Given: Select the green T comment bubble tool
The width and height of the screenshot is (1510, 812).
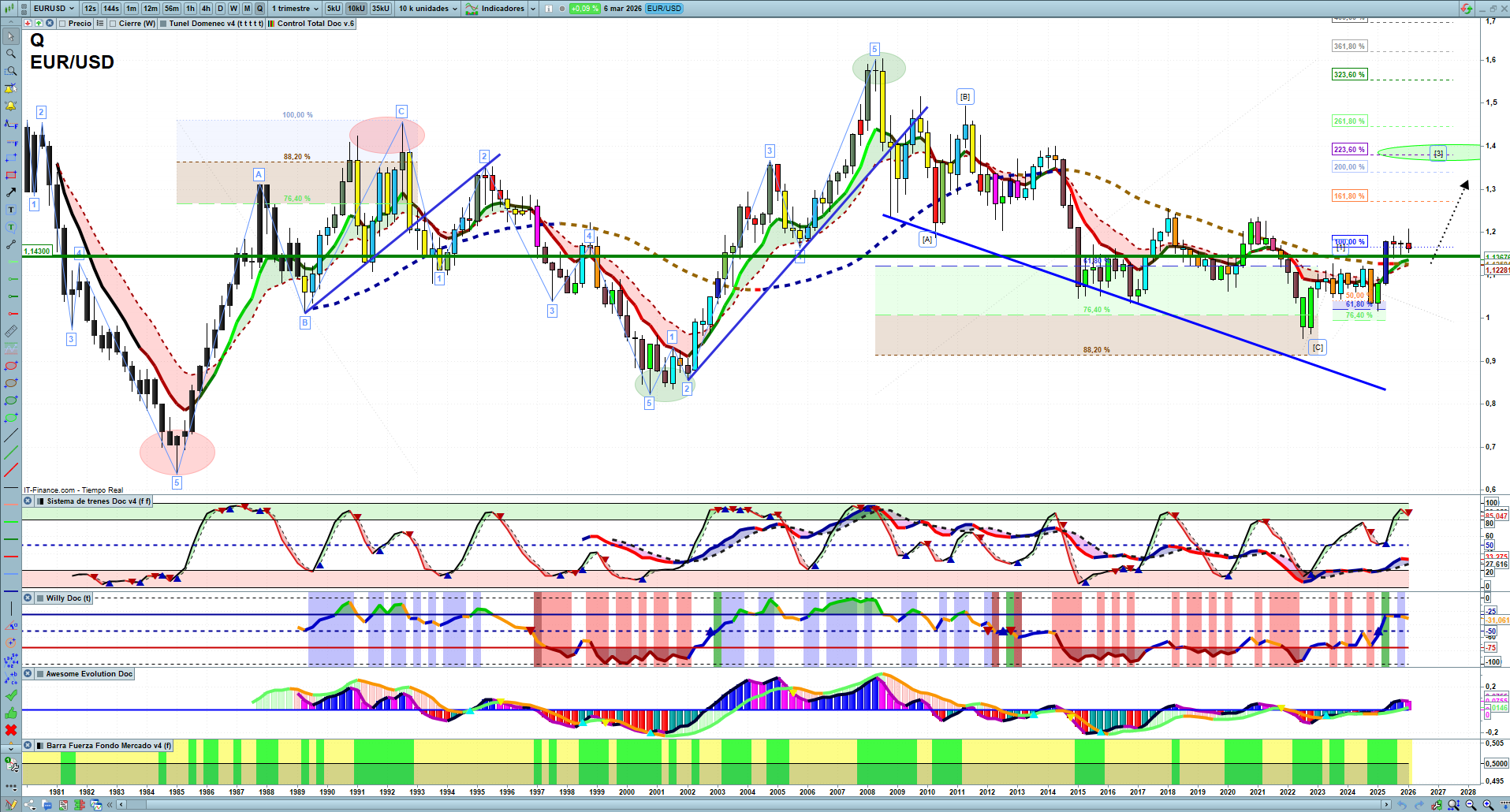Looking at the screenshot, I should (x=11, y=227).
